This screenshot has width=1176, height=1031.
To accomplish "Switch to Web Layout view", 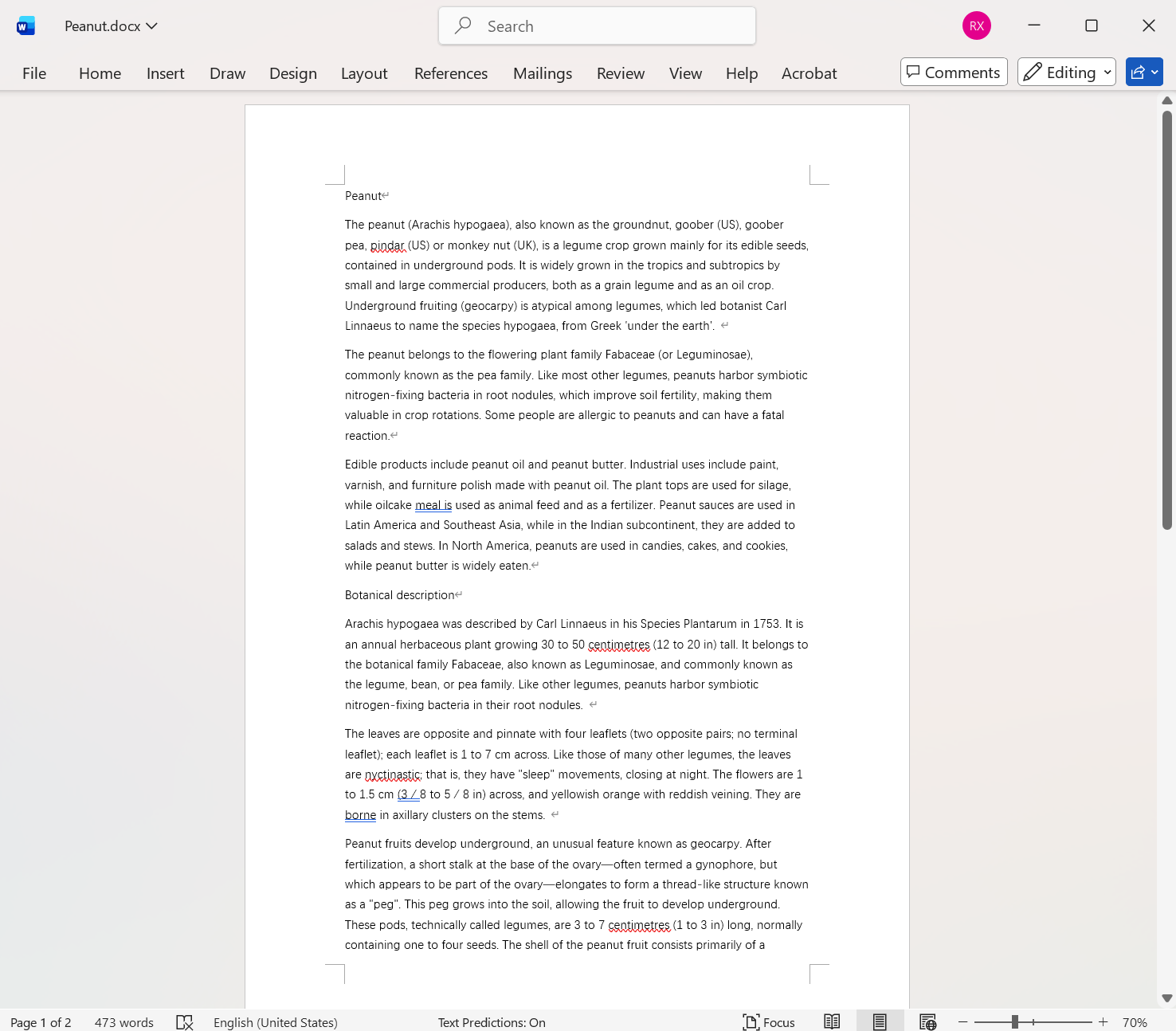I will 927,1021.
